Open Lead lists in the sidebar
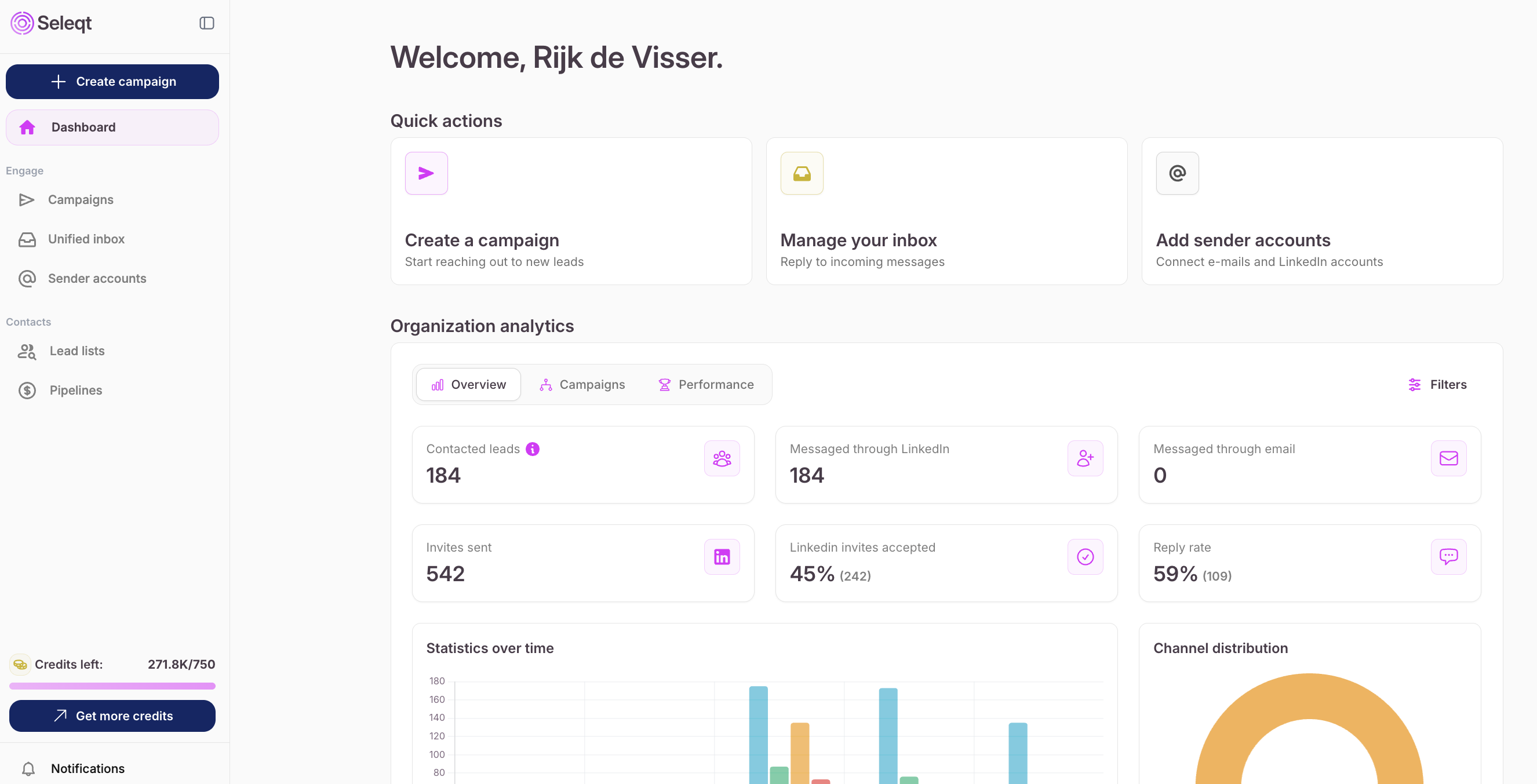 tap(77, 351)
